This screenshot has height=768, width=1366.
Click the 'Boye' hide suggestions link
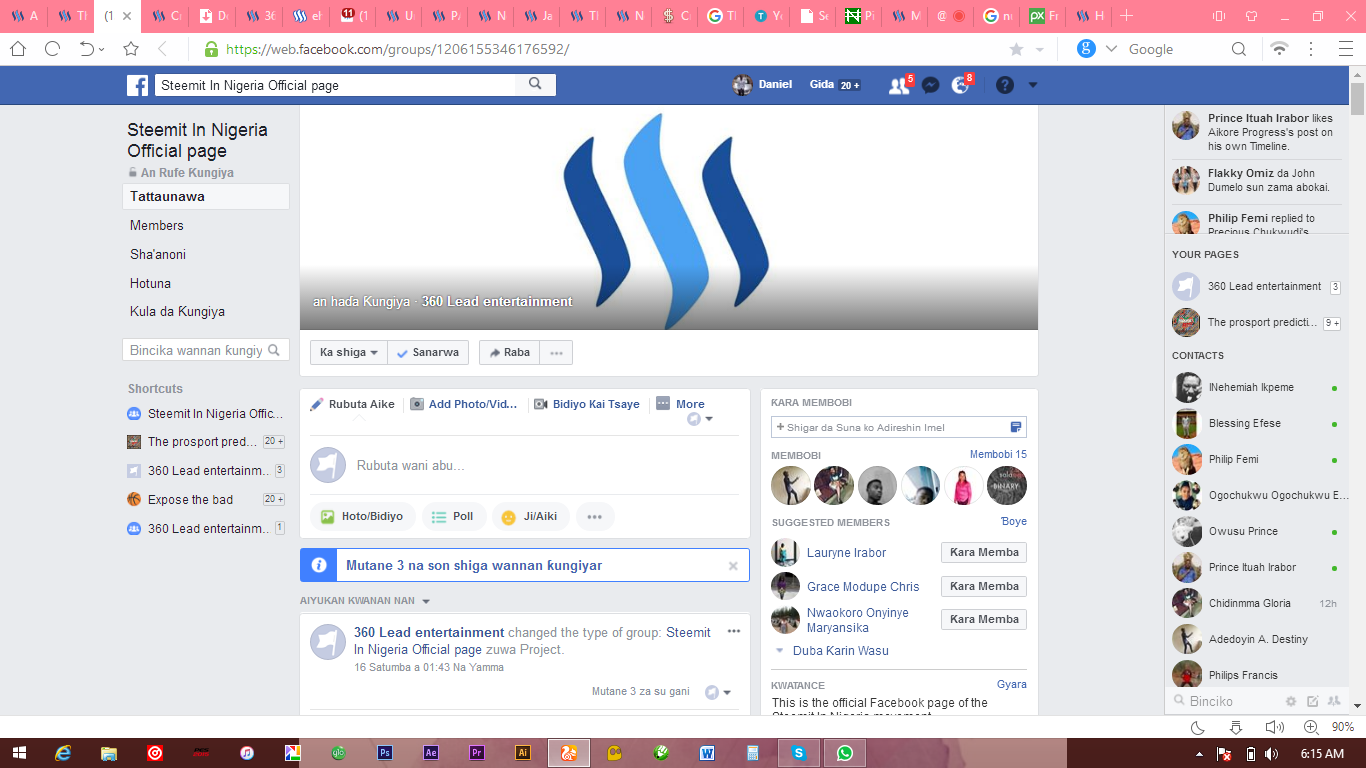tap(1014, 521)
